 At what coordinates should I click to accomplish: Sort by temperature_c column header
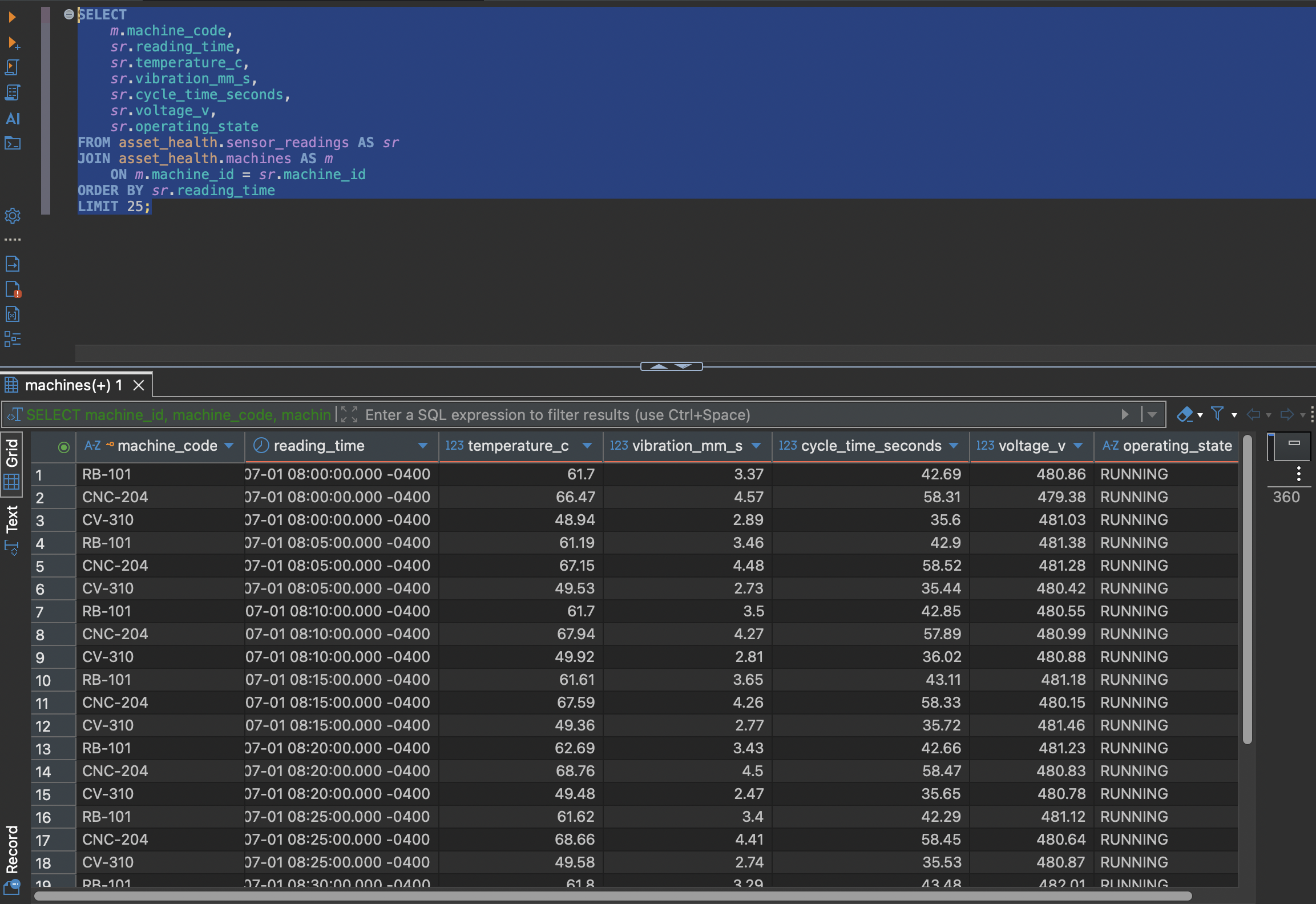pyautogui.click(x=518, y=446)
